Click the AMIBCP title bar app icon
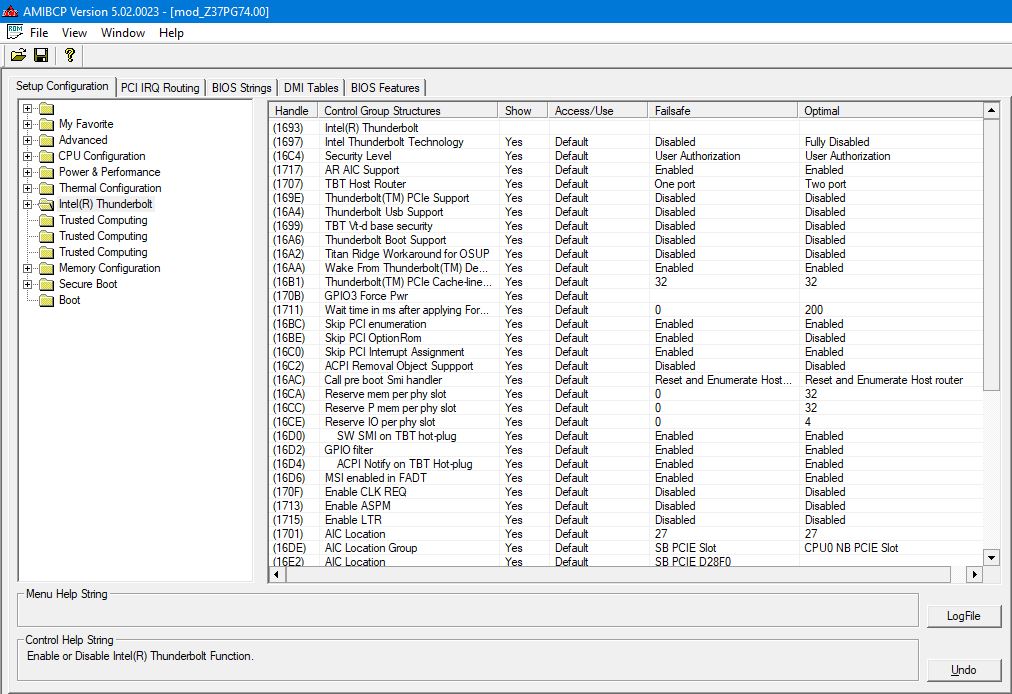The image size is (1012, 694). pos(9,11)
